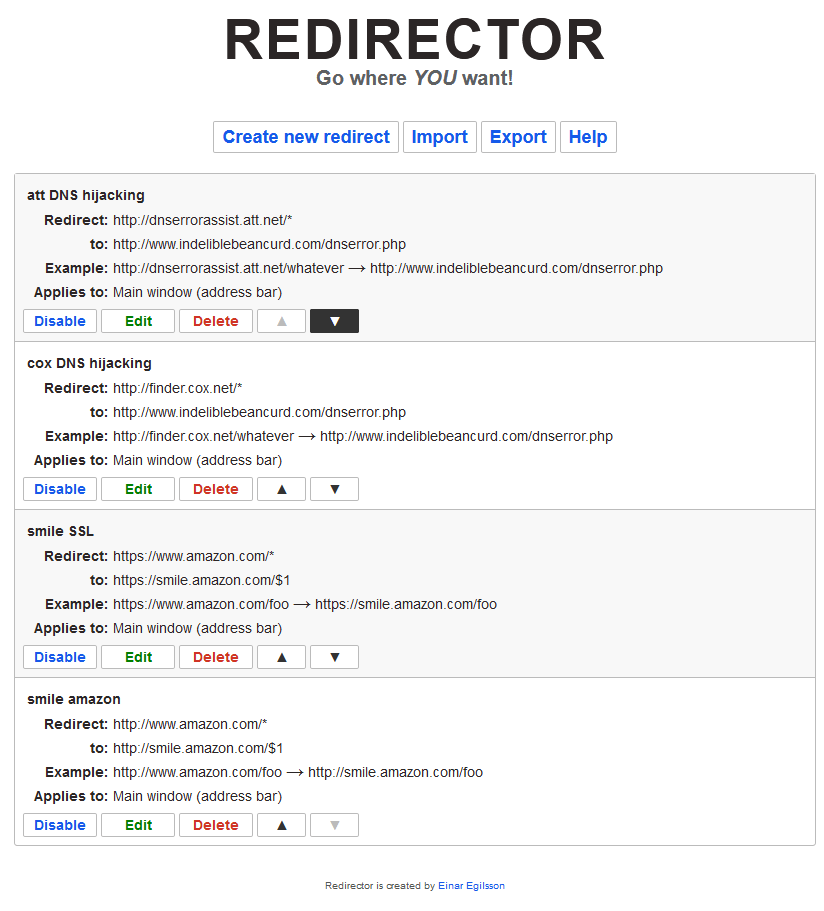Move cox DNS hijacking rule up
The image size is (824, 911).
point(281,488)
